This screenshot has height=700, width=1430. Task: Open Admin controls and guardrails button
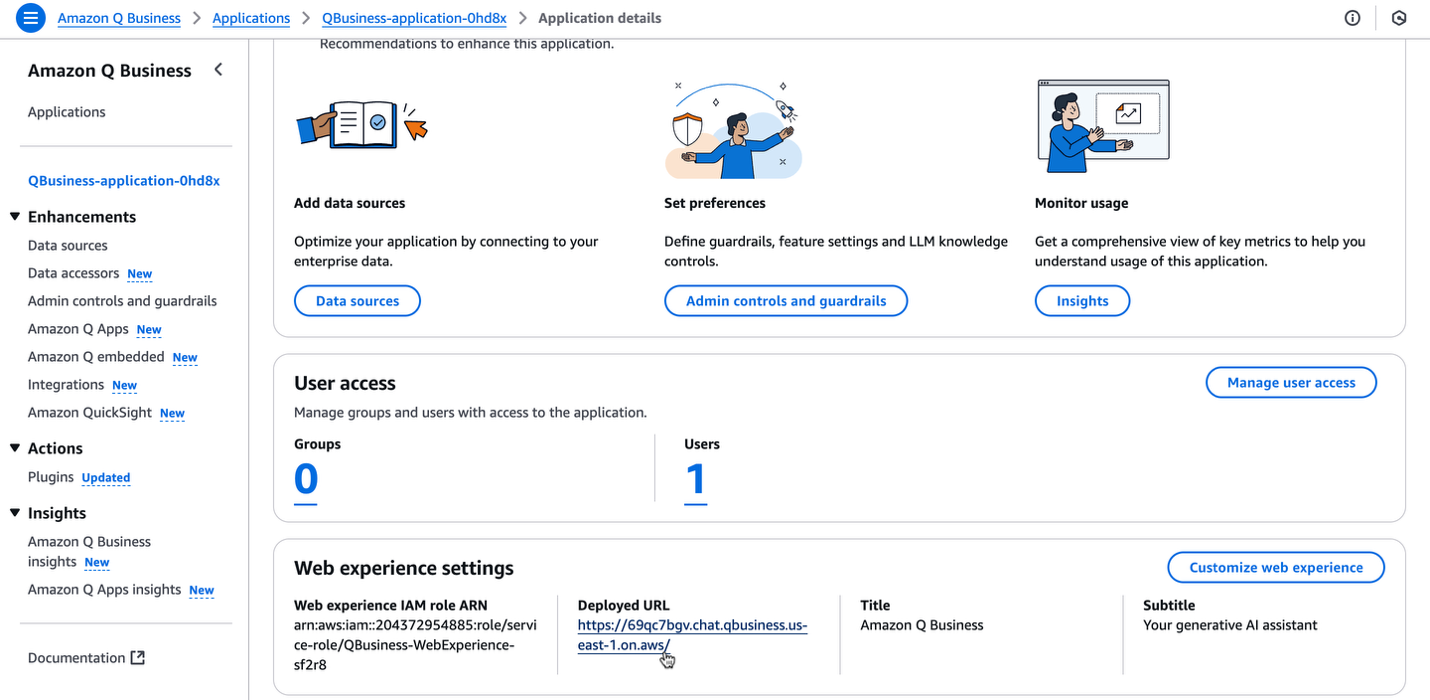point(786,301)
